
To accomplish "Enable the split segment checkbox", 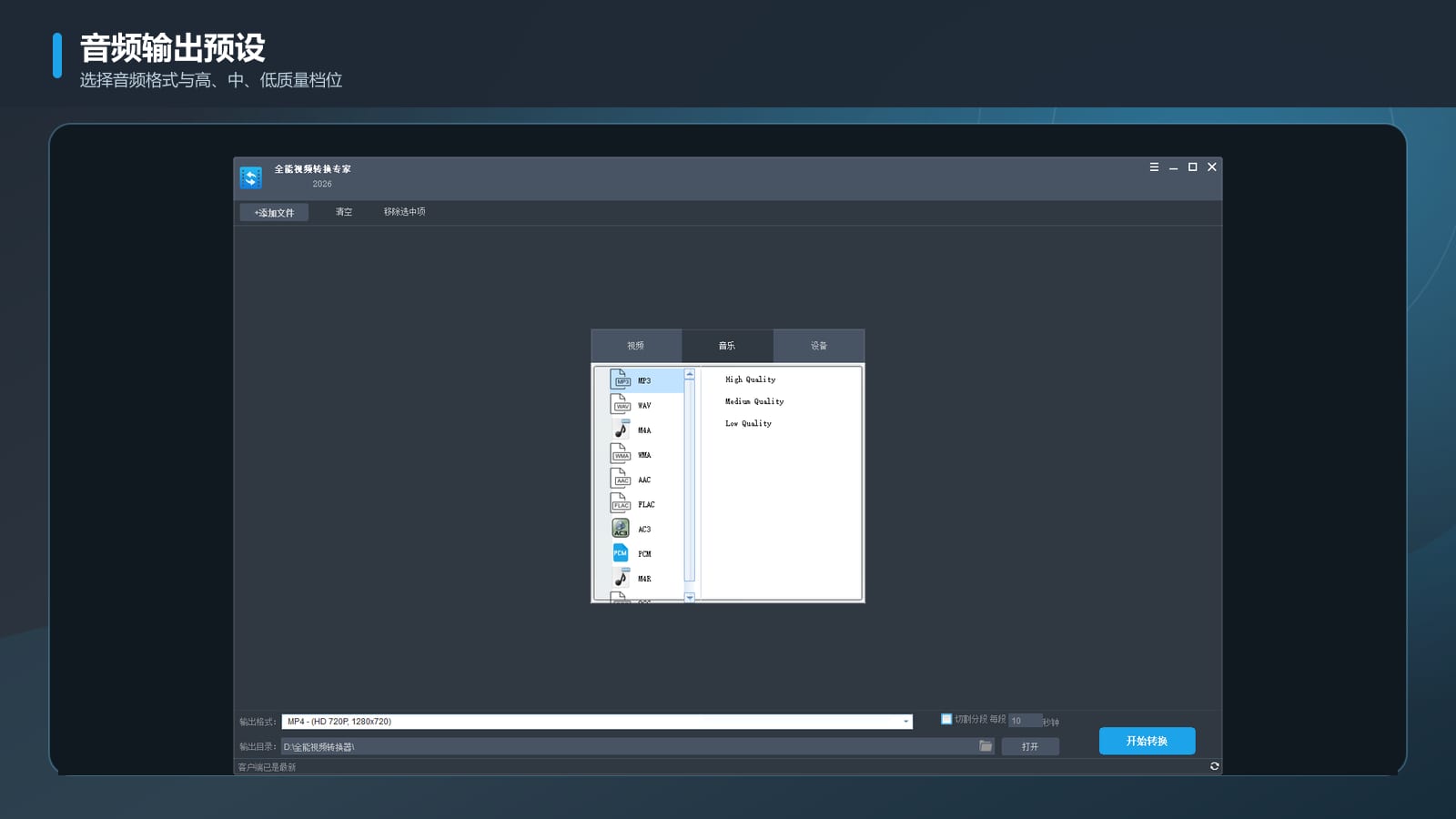I will [x=946, y=719].
